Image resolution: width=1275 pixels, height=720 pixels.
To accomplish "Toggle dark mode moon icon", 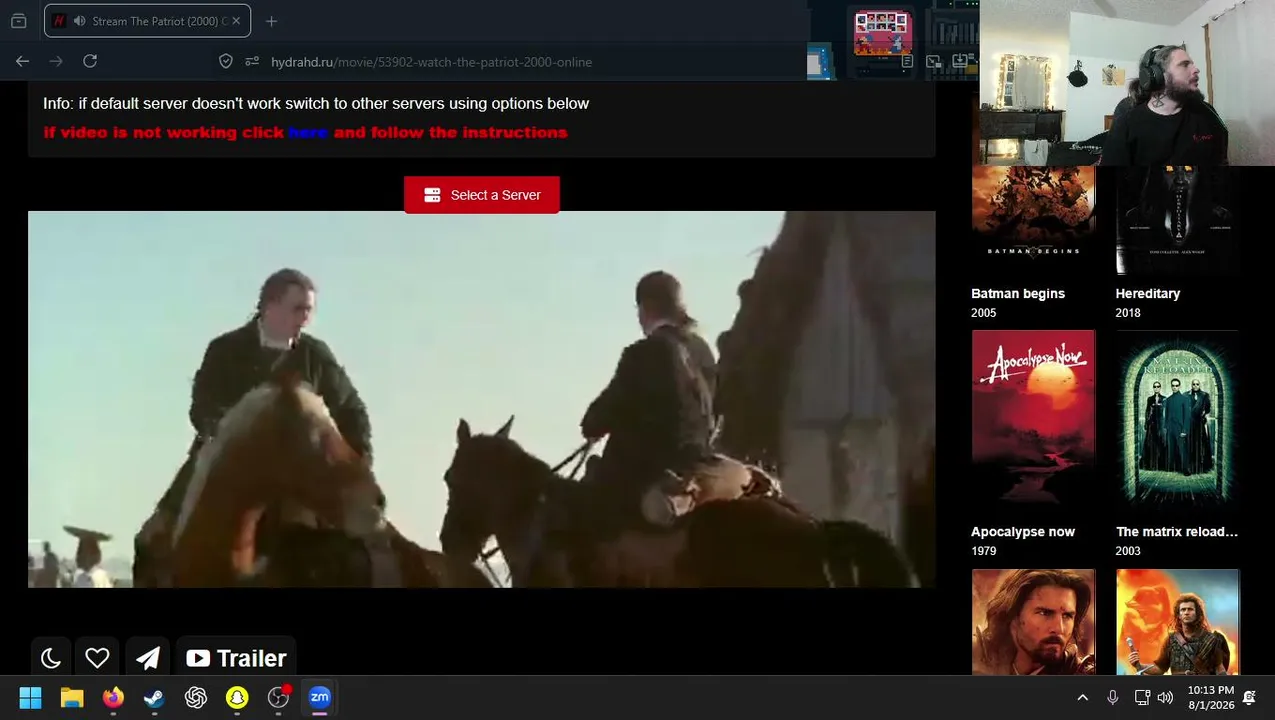I will (51, 658).
